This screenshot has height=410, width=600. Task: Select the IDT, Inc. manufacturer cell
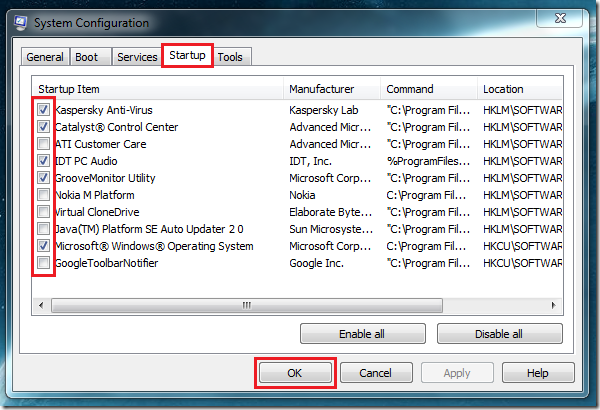[310, 161]
